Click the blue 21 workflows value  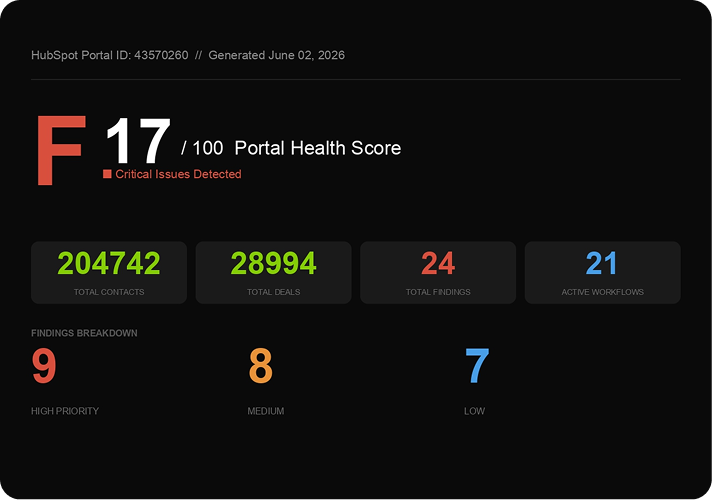tap(602, 263)
